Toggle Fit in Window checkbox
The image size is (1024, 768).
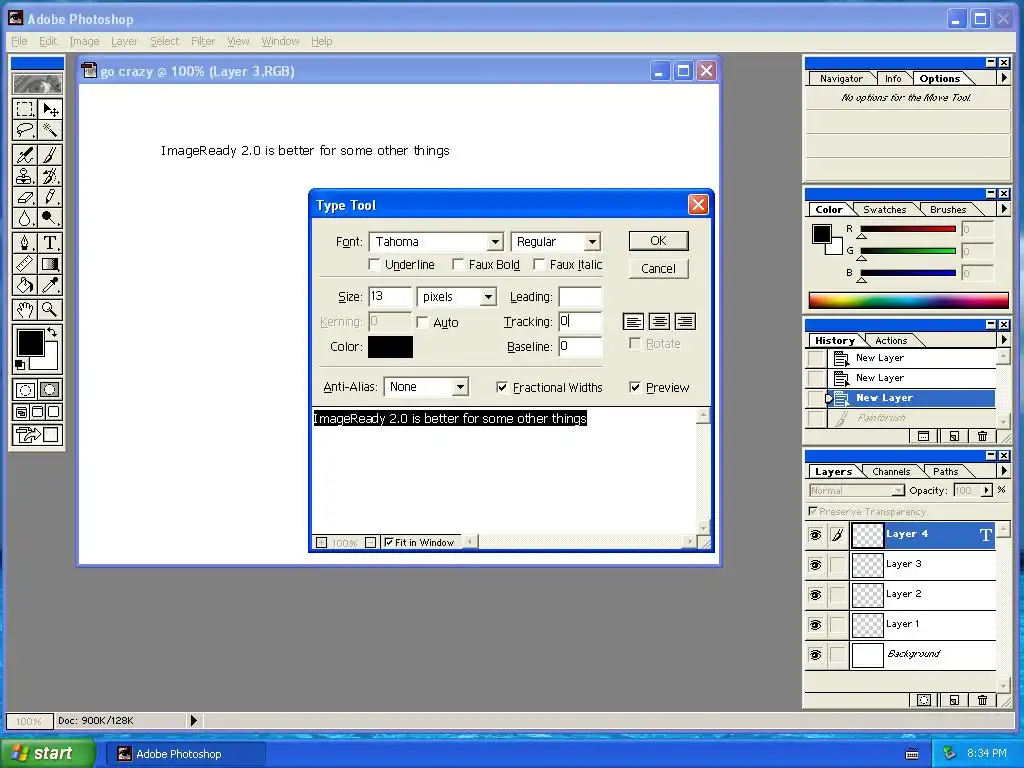tap(389, 542)
